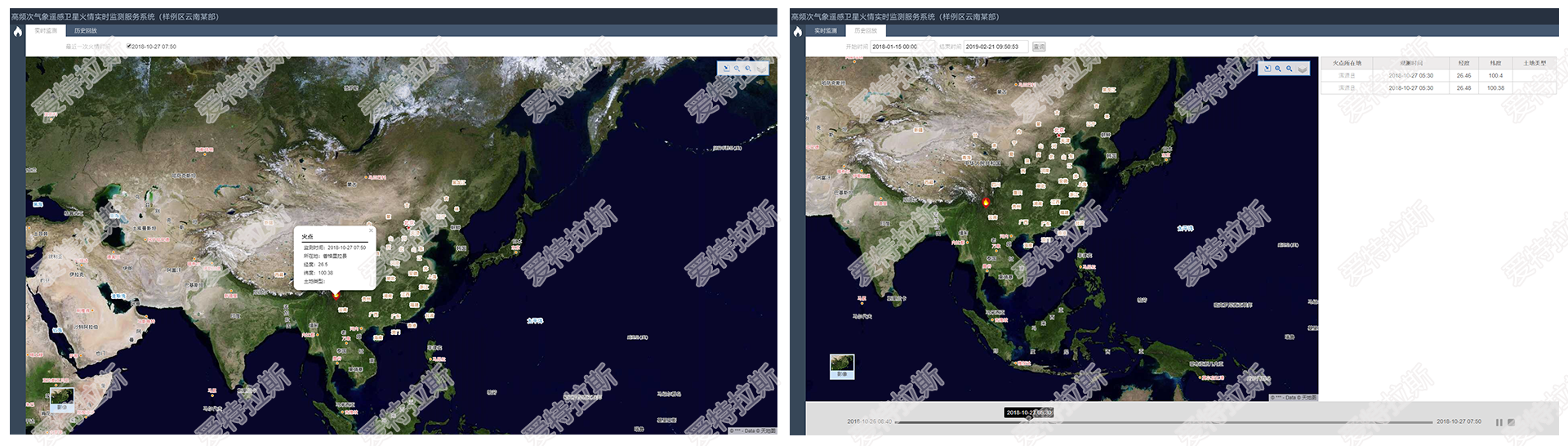This screenshot has width=1568, height=446.
Task: Click the flame logo in left window sidebar
Action: coord(17,32)
